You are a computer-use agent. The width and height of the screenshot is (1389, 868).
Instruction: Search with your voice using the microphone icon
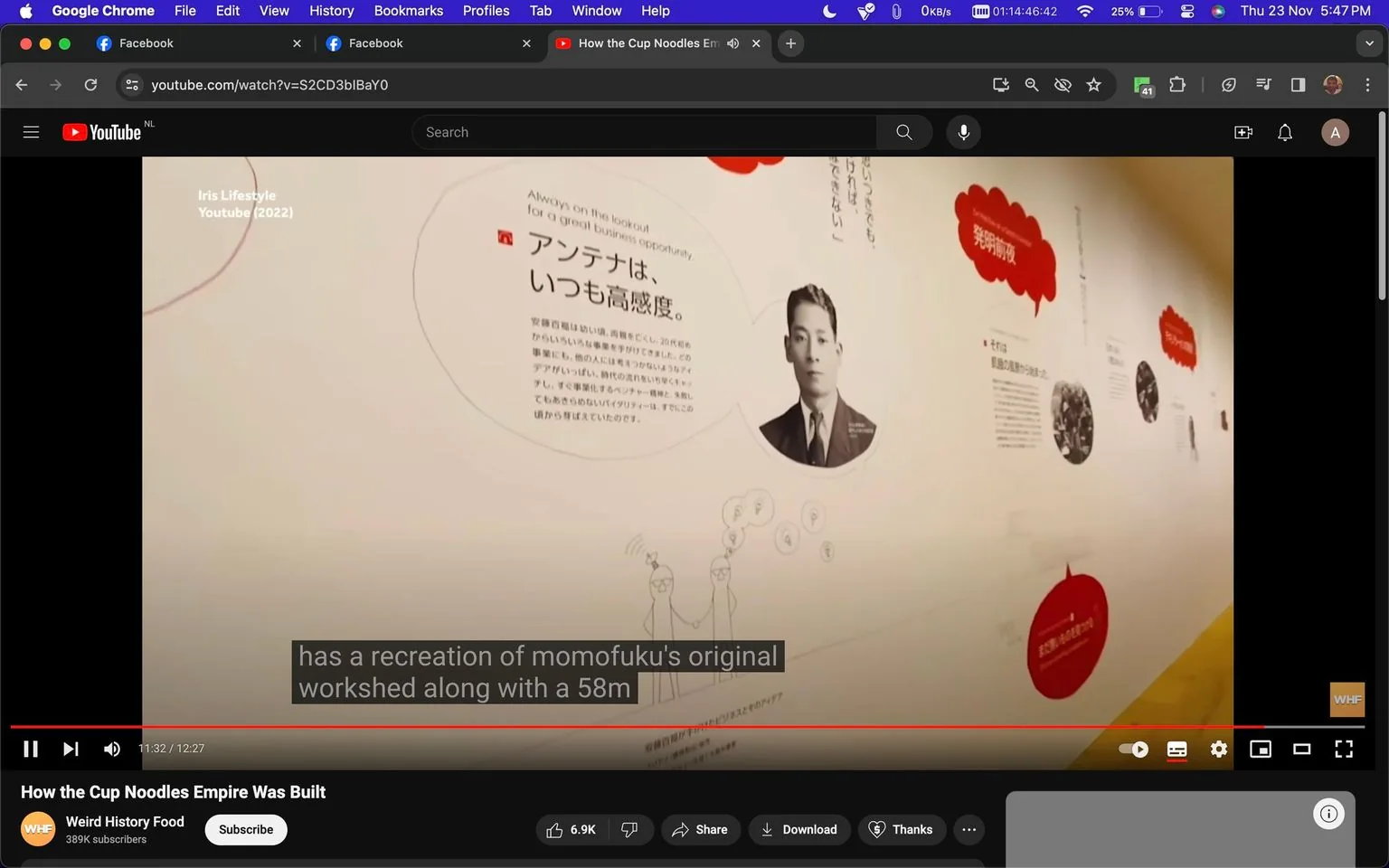(963, 131)
